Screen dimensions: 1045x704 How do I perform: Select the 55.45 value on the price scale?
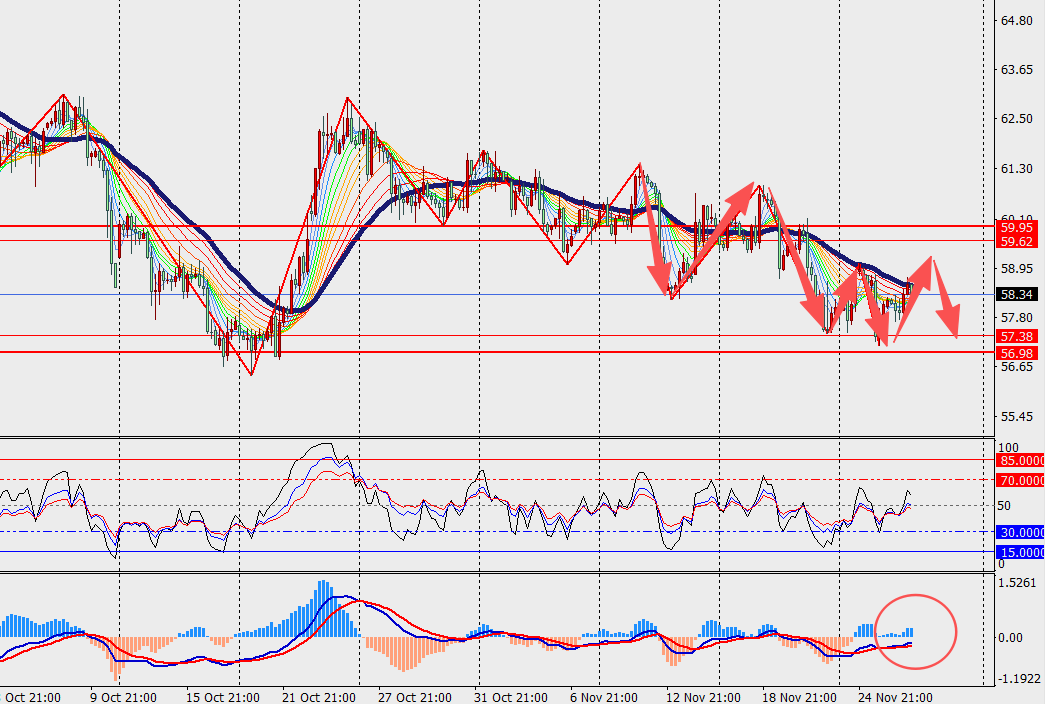point(1016,417)
